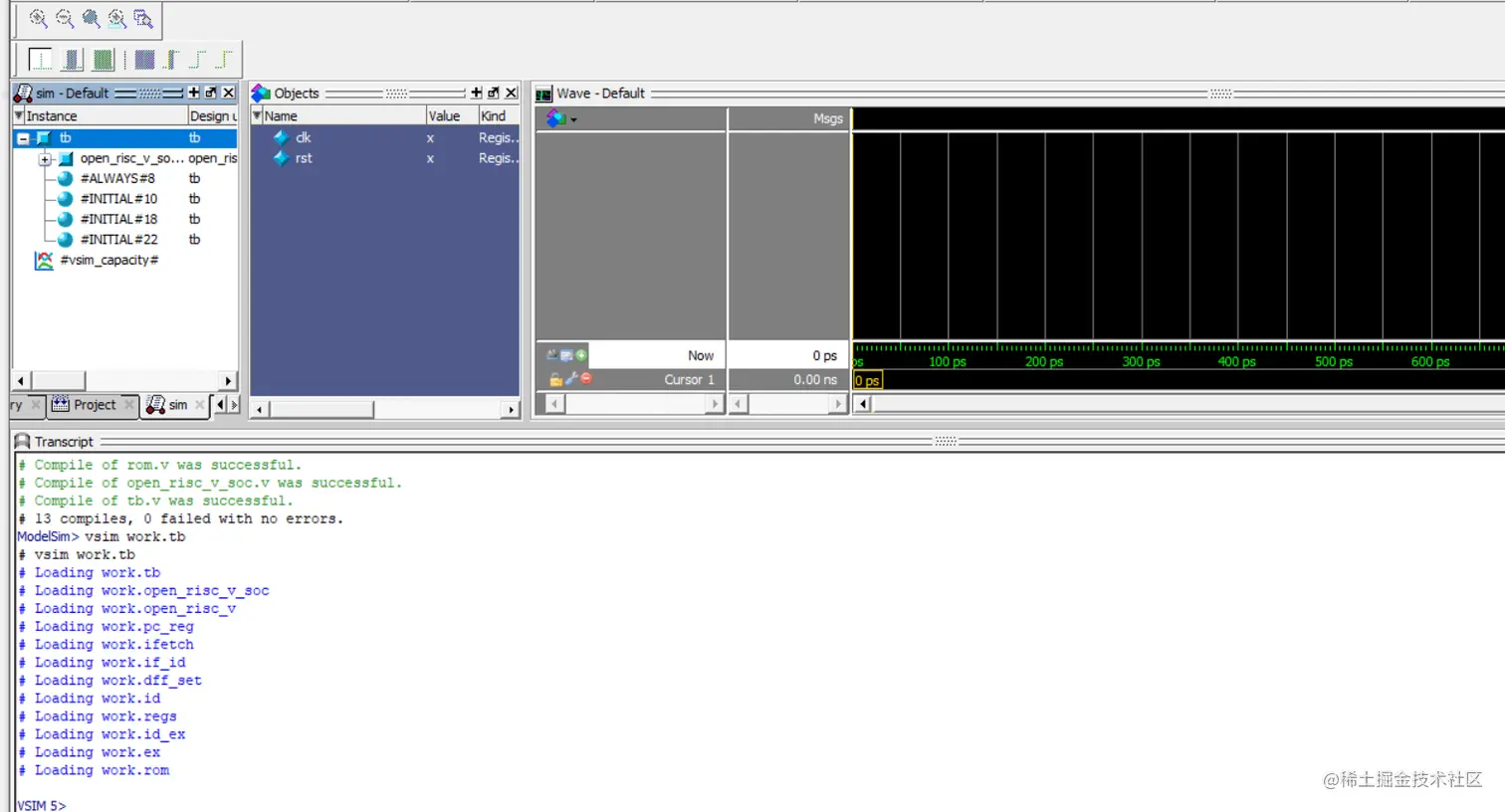Click the Wave panel title icon
Image resolution: width=1505 pixels, height=812 pixels.
pyautogui.click(x=543, y=94)
